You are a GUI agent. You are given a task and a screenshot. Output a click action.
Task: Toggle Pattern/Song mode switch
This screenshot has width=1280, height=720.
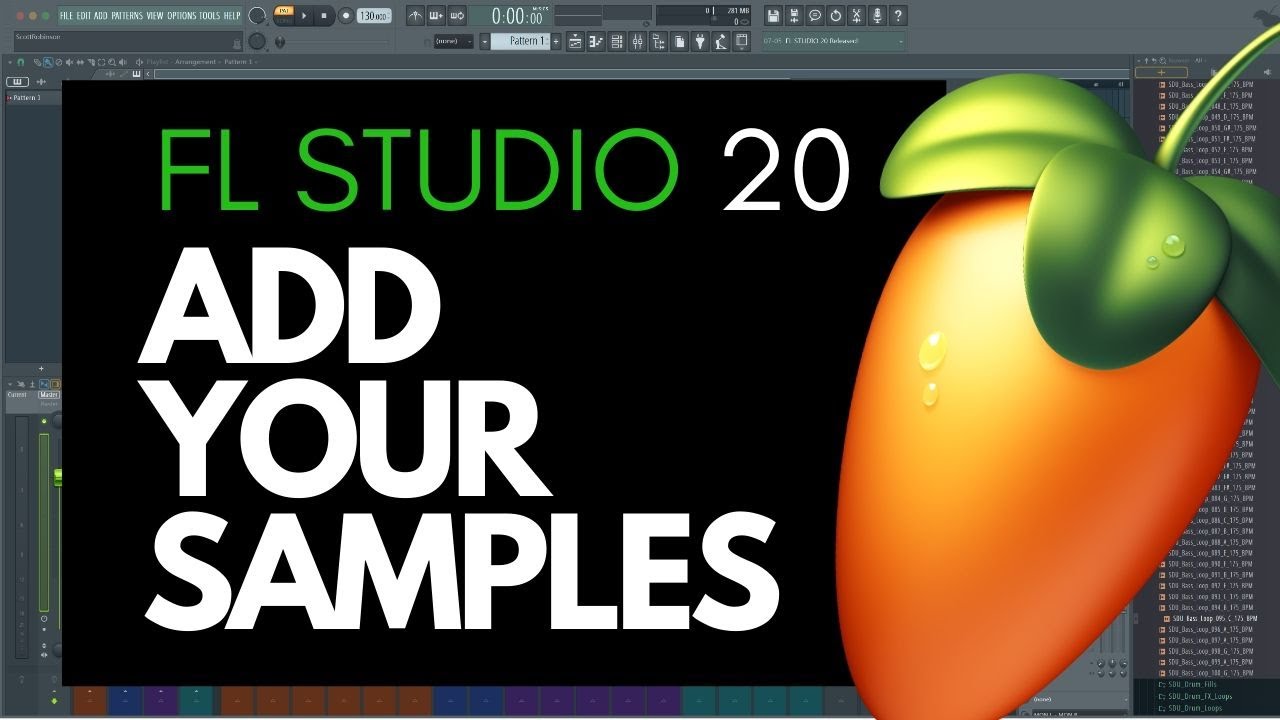click(283, 16)
